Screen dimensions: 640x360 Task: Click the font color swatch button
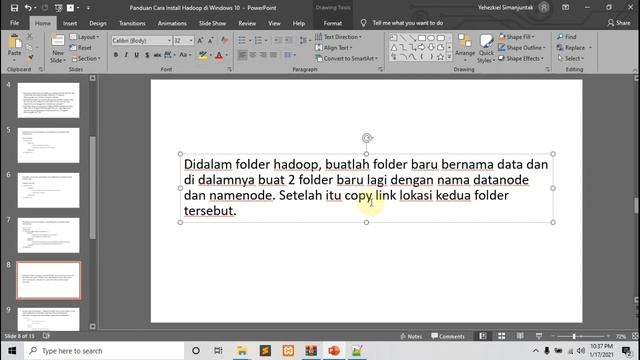tap(219, 55)
